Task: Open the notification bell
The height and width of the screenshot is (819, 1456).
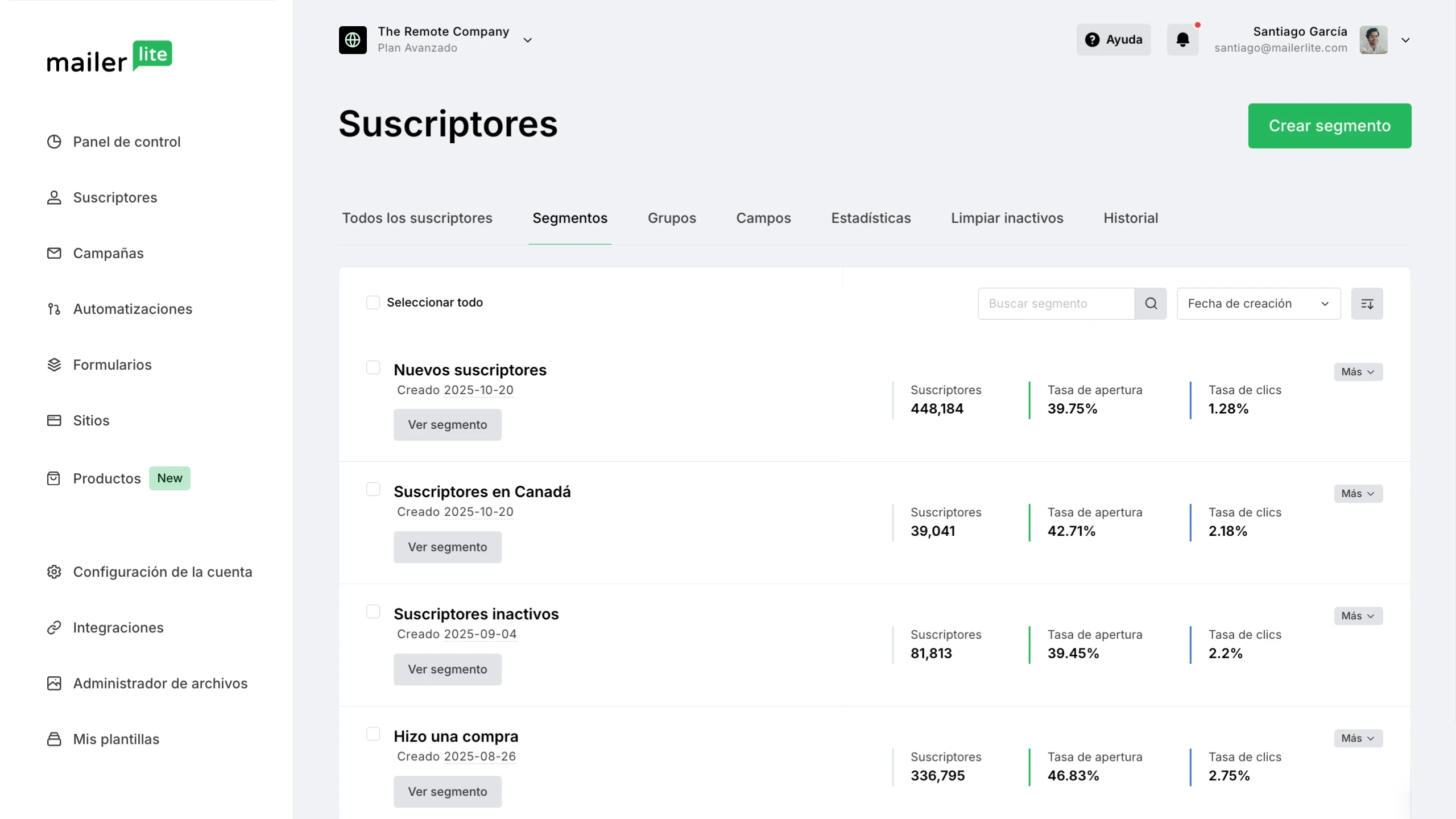Action: point(1184,40)
